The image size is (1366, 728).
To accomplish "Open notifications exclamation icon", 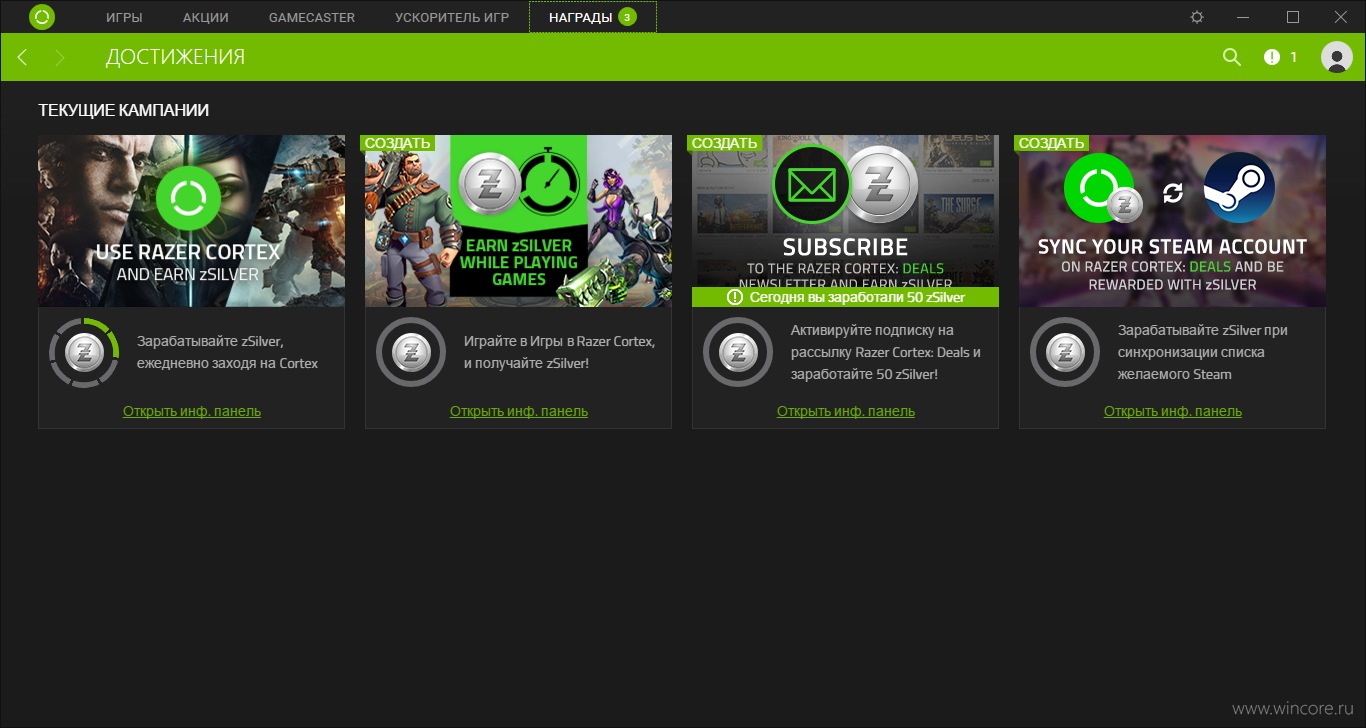I will (x=1271, y=57).
